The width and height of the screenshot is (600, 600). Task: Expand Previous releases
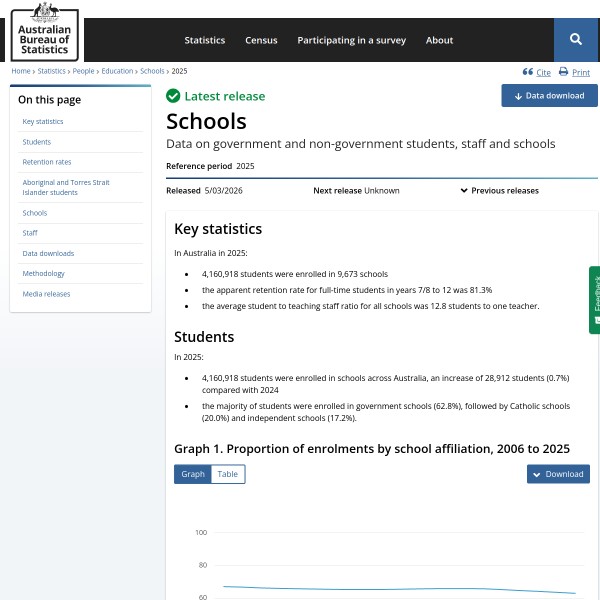point(499,190)
